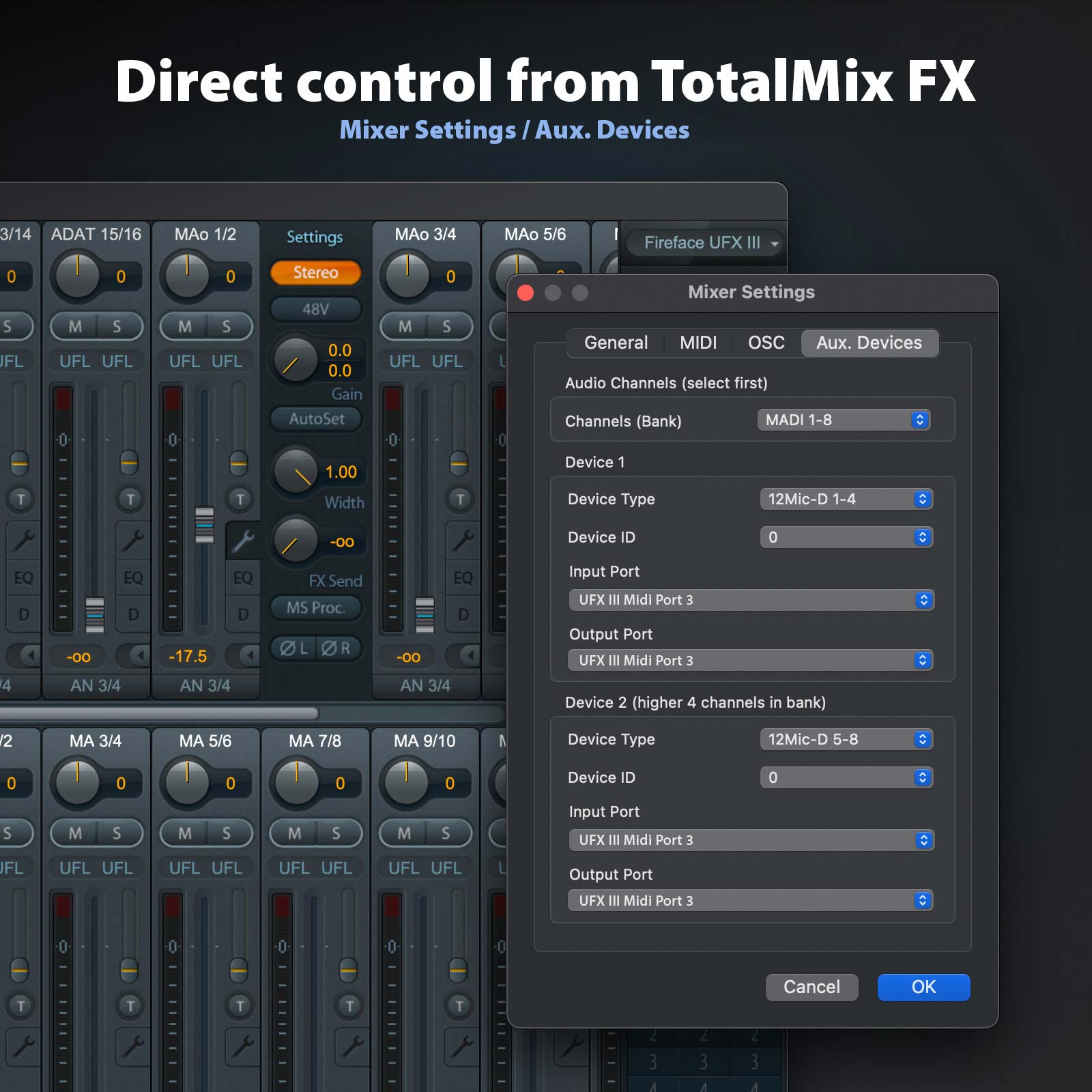
Task: Click trim T button on ADAT 15/16
Action: (x=130, y=499)
